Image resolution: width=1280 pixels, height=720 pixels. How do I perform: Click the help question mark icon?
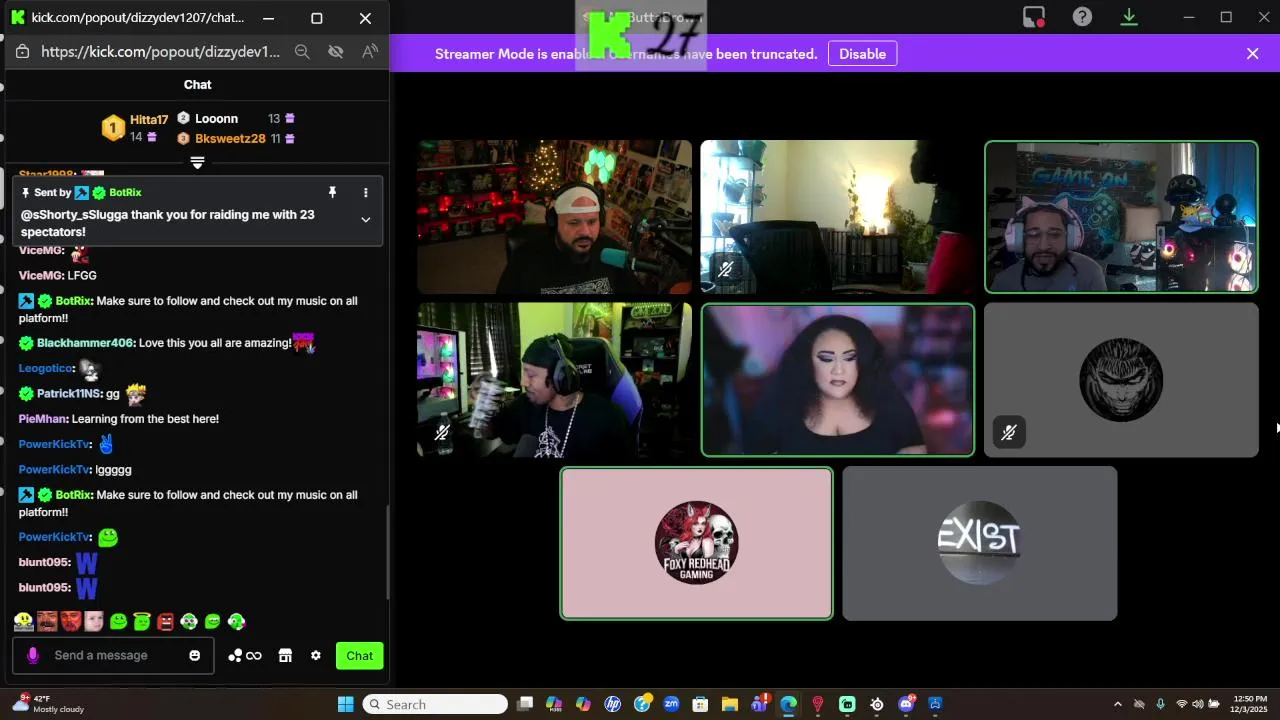tap(1082, 17)
